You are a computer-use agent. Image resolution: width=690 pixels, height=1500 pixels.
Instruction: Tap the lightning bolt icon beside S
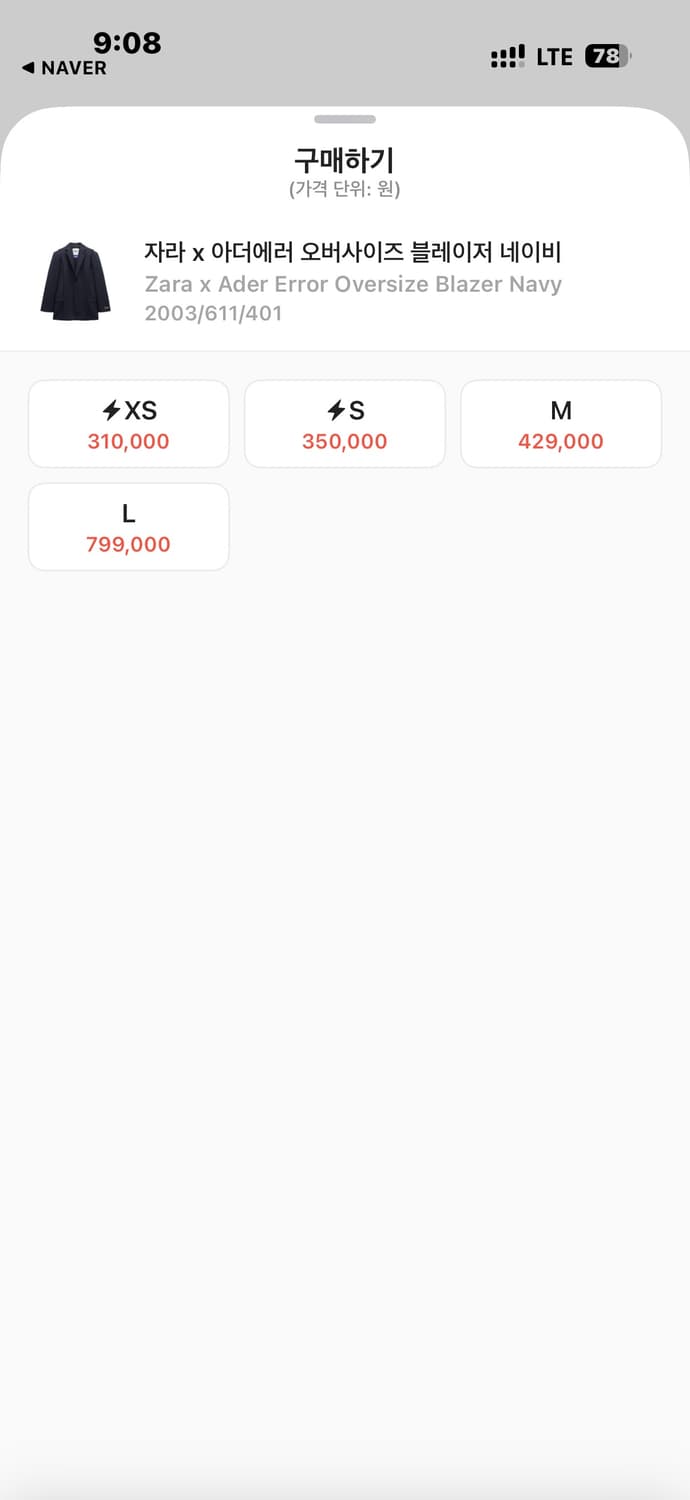[x=336, y=410]
